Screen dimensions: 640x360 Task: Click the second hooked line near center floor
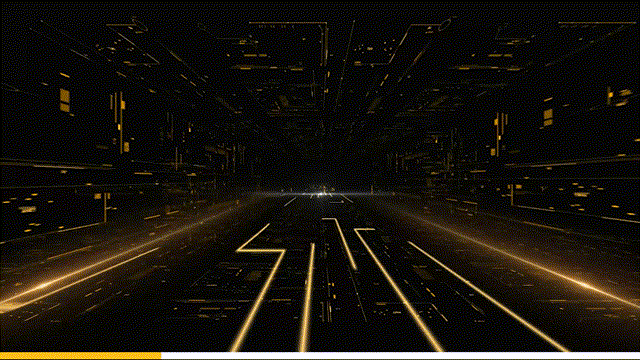340,244
